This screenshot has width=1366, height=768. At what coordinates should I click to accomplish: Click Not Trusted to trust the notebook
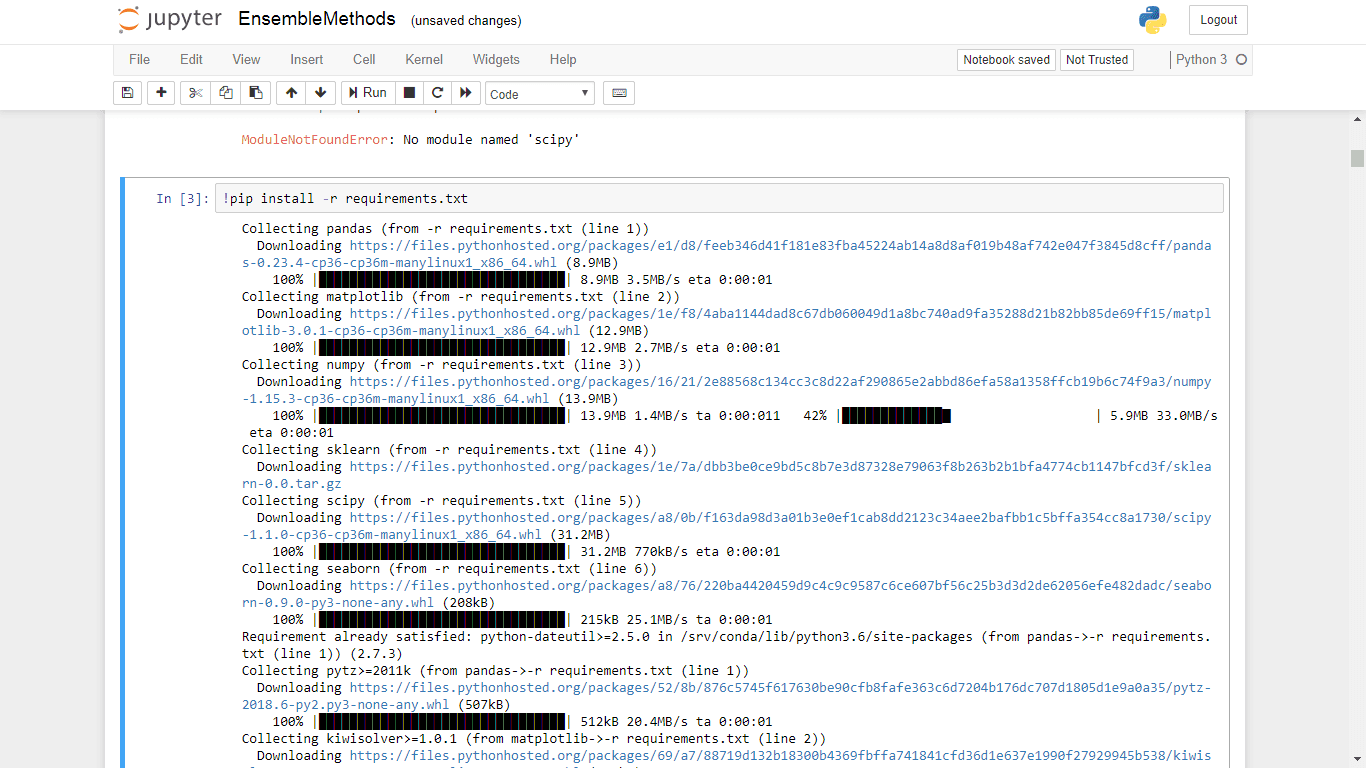[1096, 60]
